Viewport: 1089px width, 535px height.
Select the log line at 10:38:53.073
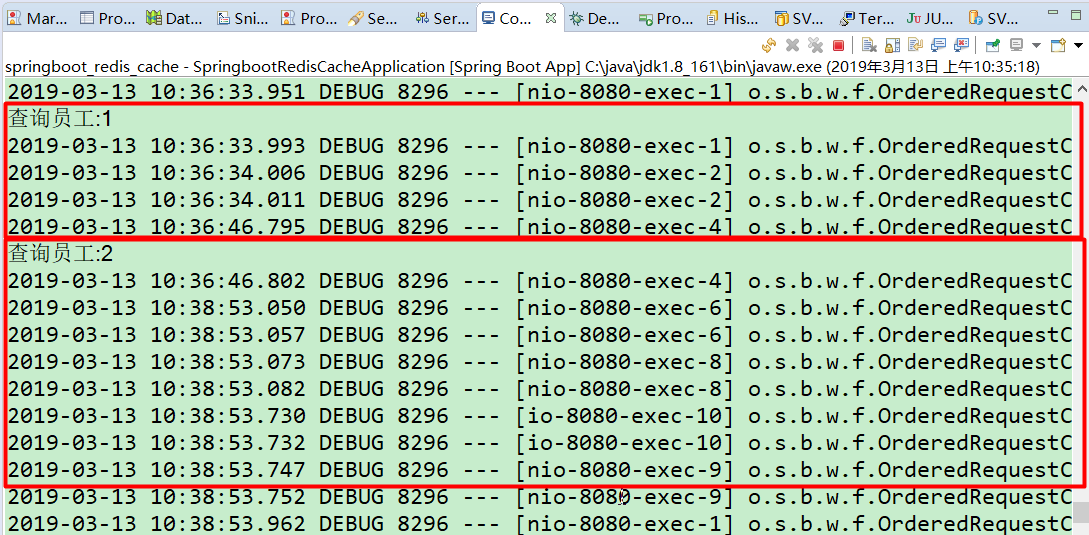coord(539,361)
